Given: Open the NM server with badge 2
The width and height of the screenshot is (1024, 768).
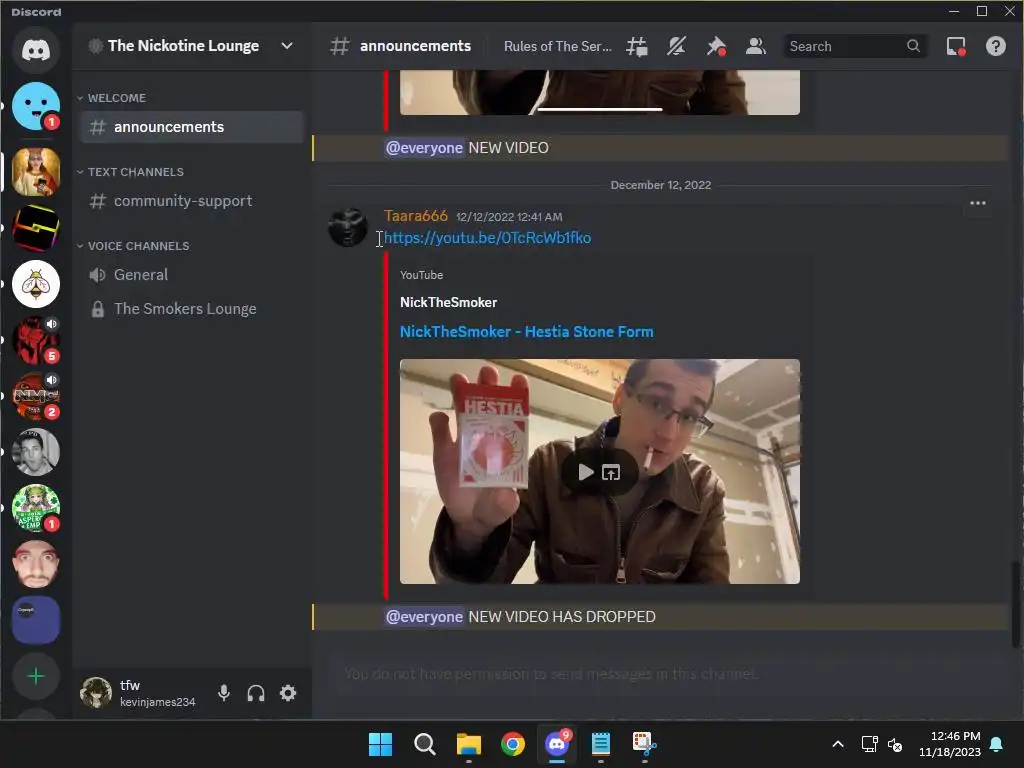Looking at the screenshot, I should (x=36, y=396).
